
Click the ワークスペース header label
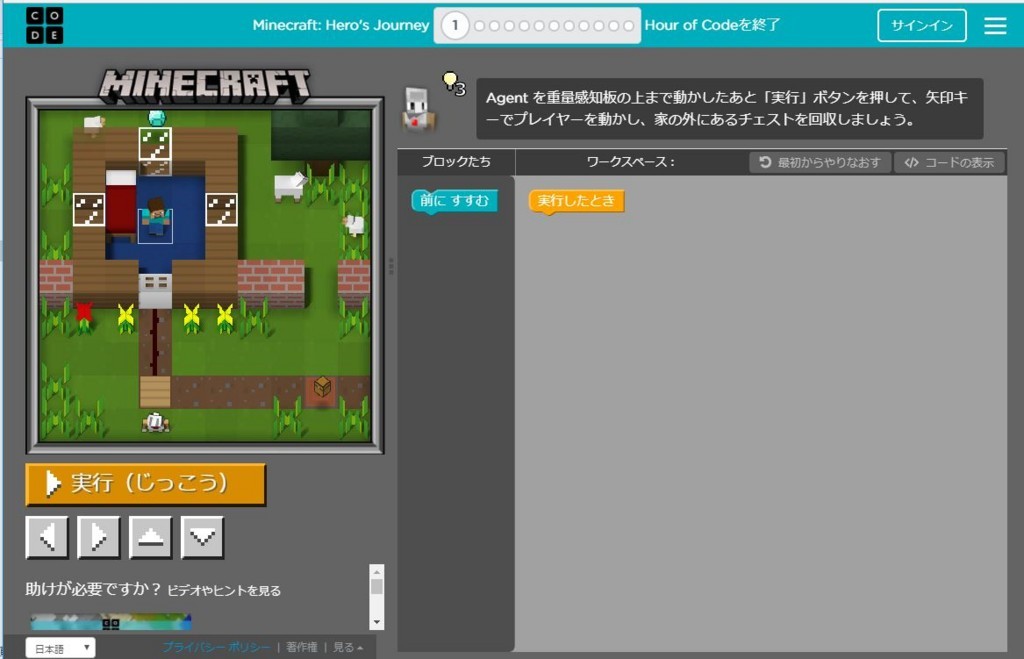(630, 162)
